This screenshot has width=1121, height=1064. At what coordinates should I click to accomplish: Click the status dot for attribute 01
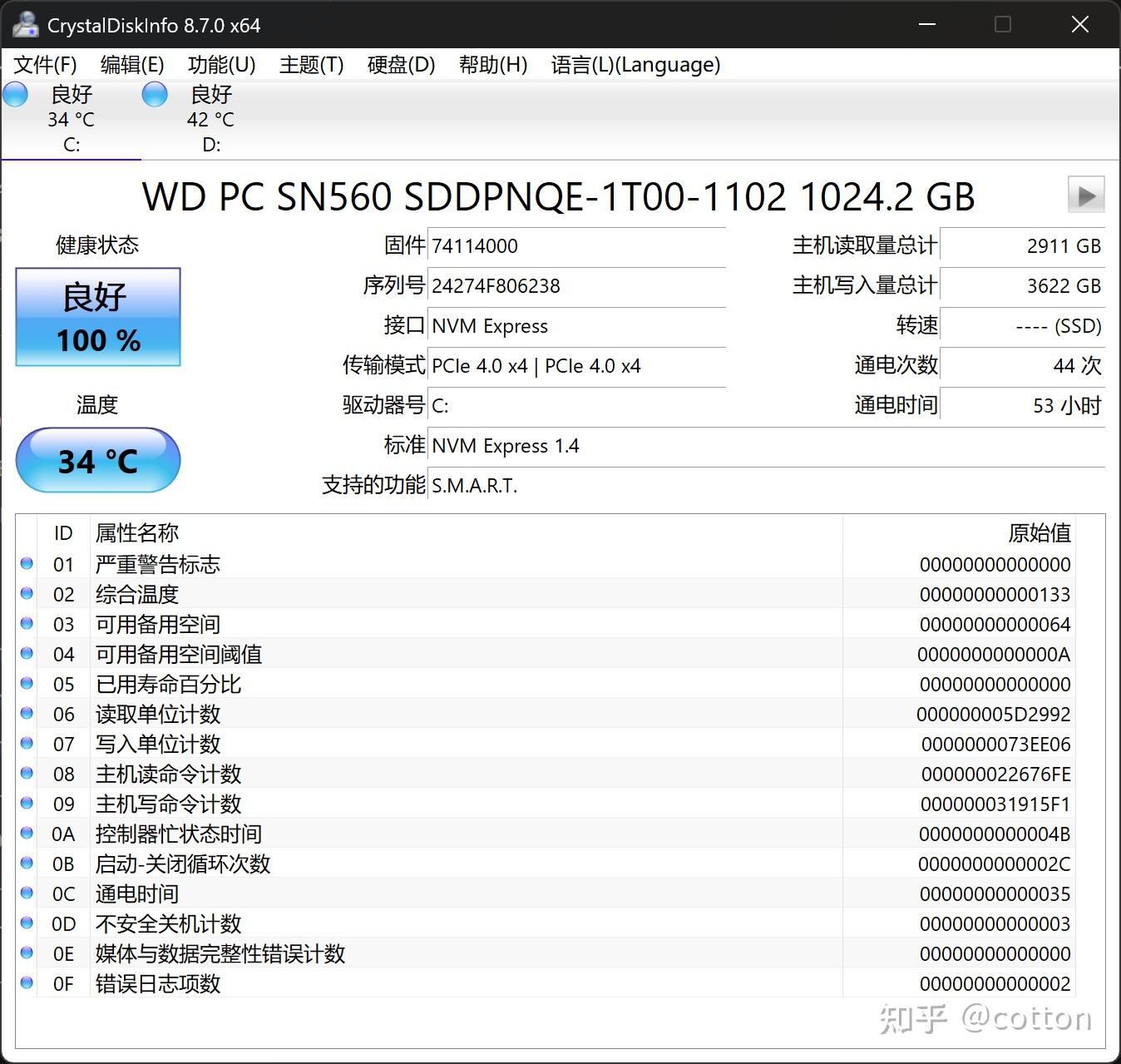pos(27,563)
